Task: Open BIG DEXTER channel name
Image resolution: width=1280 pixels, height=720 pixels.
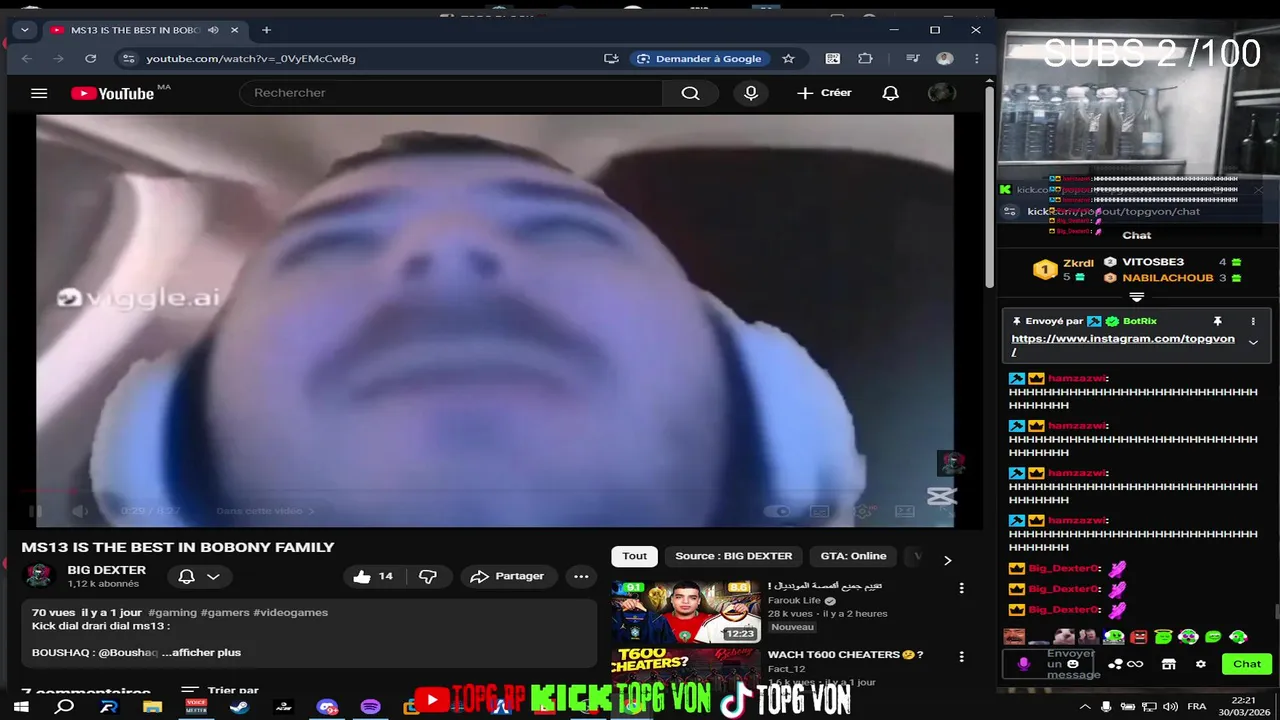Action: 107,570
